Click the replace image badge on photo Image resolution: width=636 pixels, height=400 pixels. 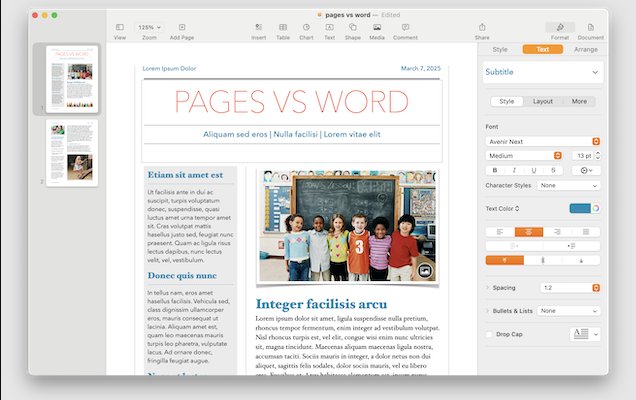pyautogui.click(x=425, y=271)
